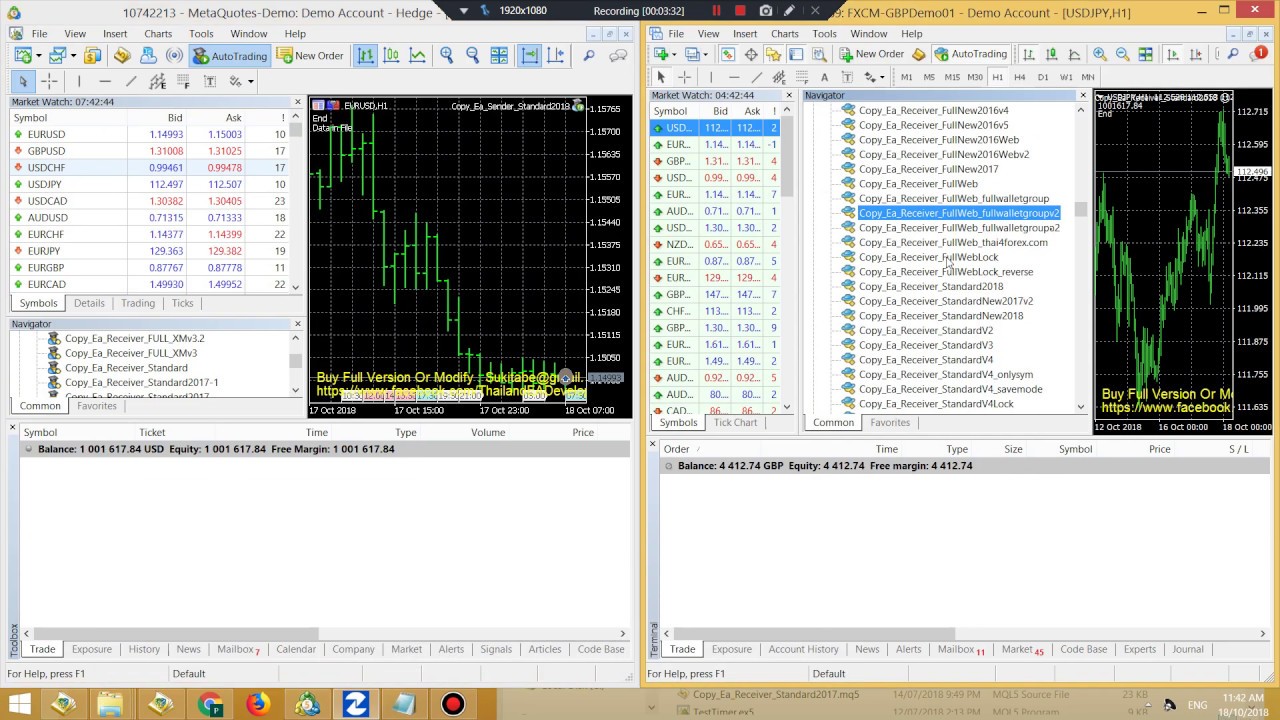
Task: Zoom out chart in left MetaQuotes window
Action: coord(472,56)
